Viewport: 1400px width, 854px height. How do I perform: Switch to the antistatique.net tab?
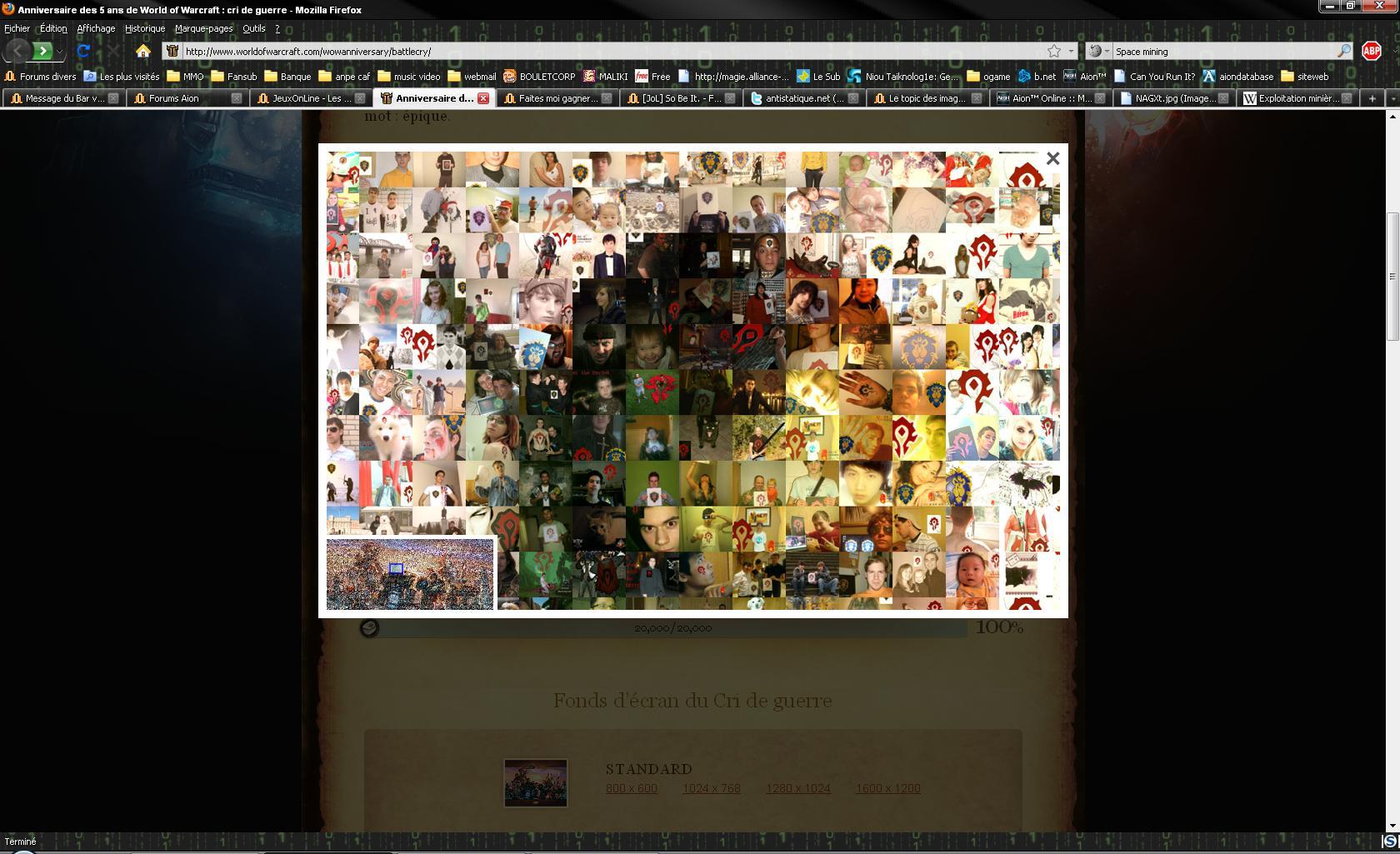(x=804, y=98)
